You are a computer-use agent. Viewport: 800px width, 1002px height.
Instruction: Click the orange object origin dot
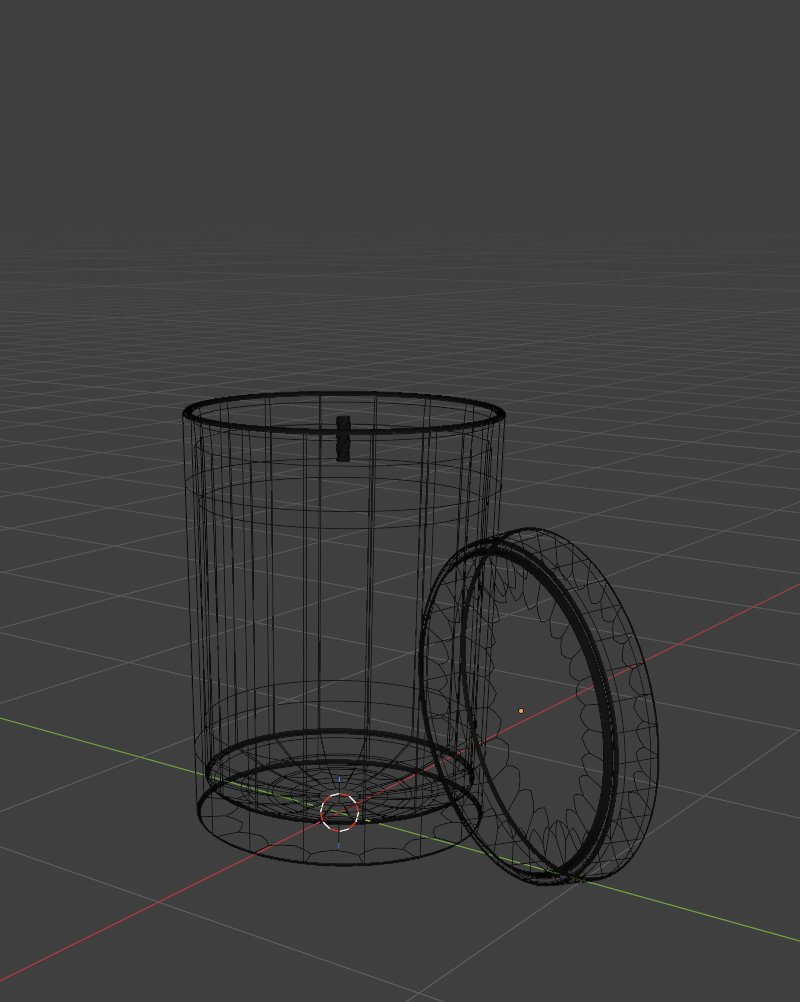[521, 711]
